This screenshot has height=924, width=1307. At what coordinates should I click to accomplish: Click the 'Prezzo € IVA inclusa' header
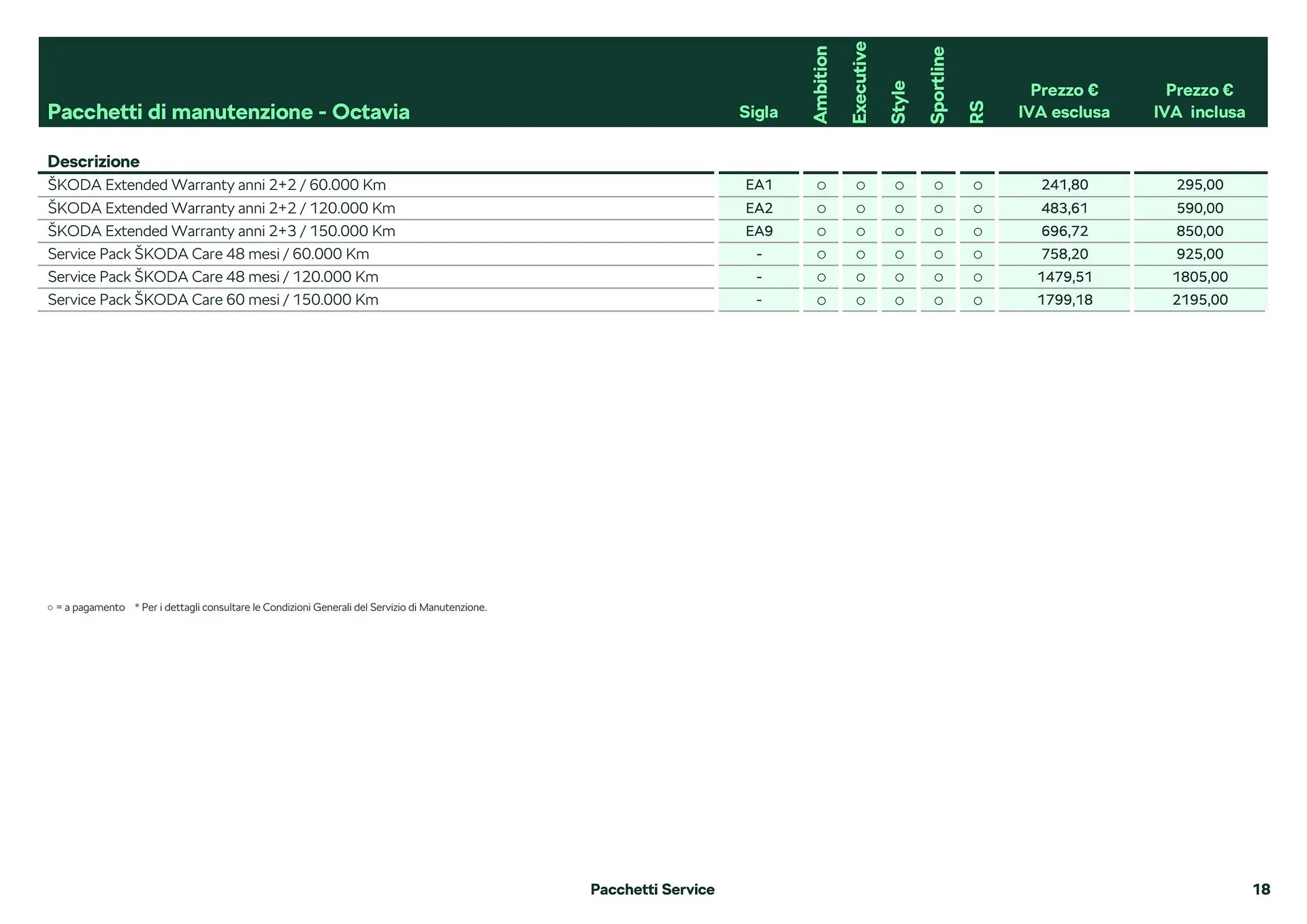click(1199, 101)
